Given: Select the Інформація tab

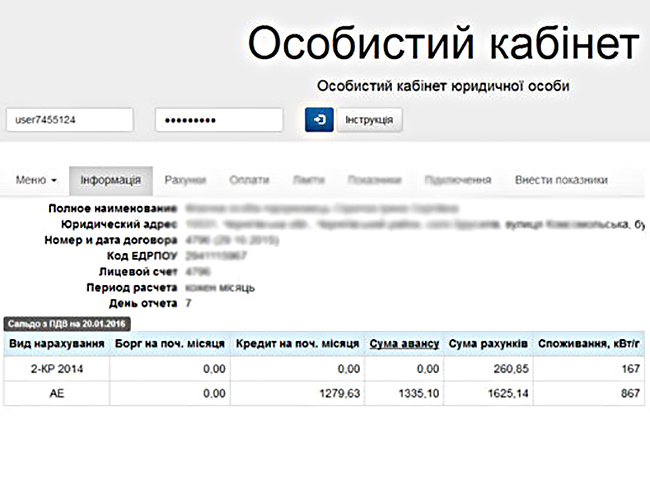Looking at the screenshot, I should [x=111, y=180].
